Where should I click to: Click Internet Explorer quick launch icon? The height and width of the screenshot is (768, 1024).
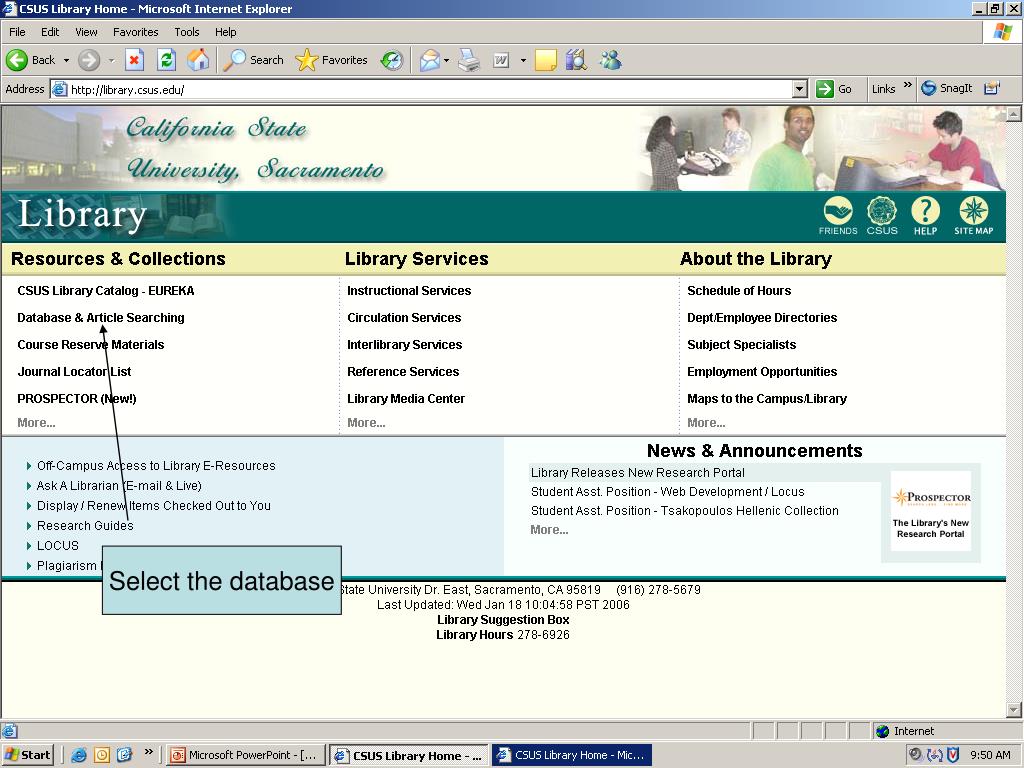79,755
